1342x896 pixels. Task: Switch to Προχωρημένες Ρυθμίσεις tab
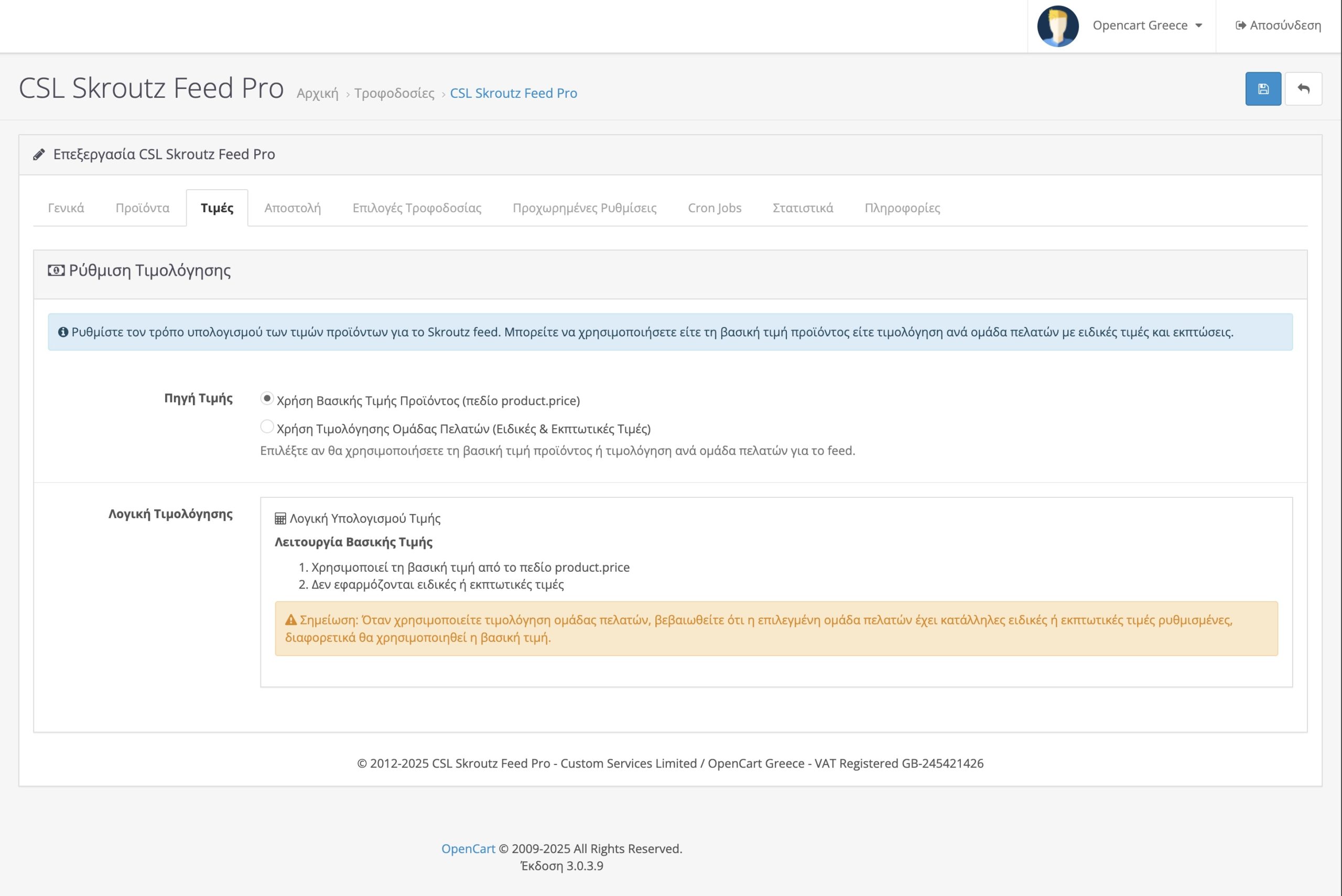[585, 208]
